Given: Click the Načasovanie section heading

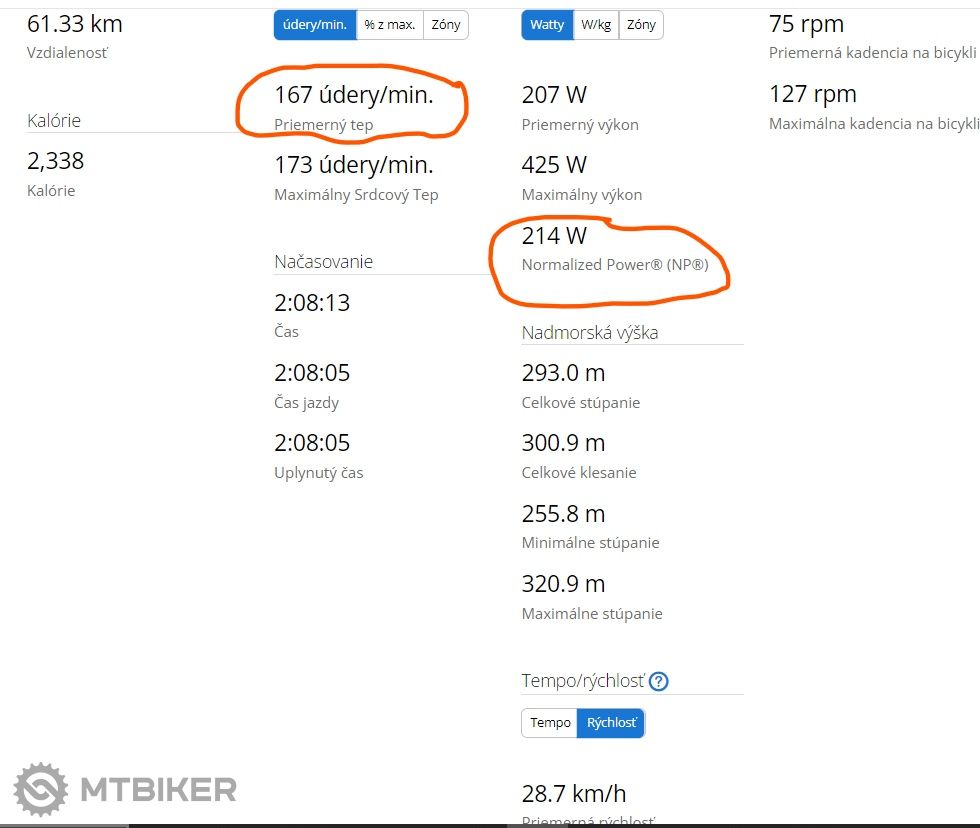Looking at the screenshot, I should 323,262.
